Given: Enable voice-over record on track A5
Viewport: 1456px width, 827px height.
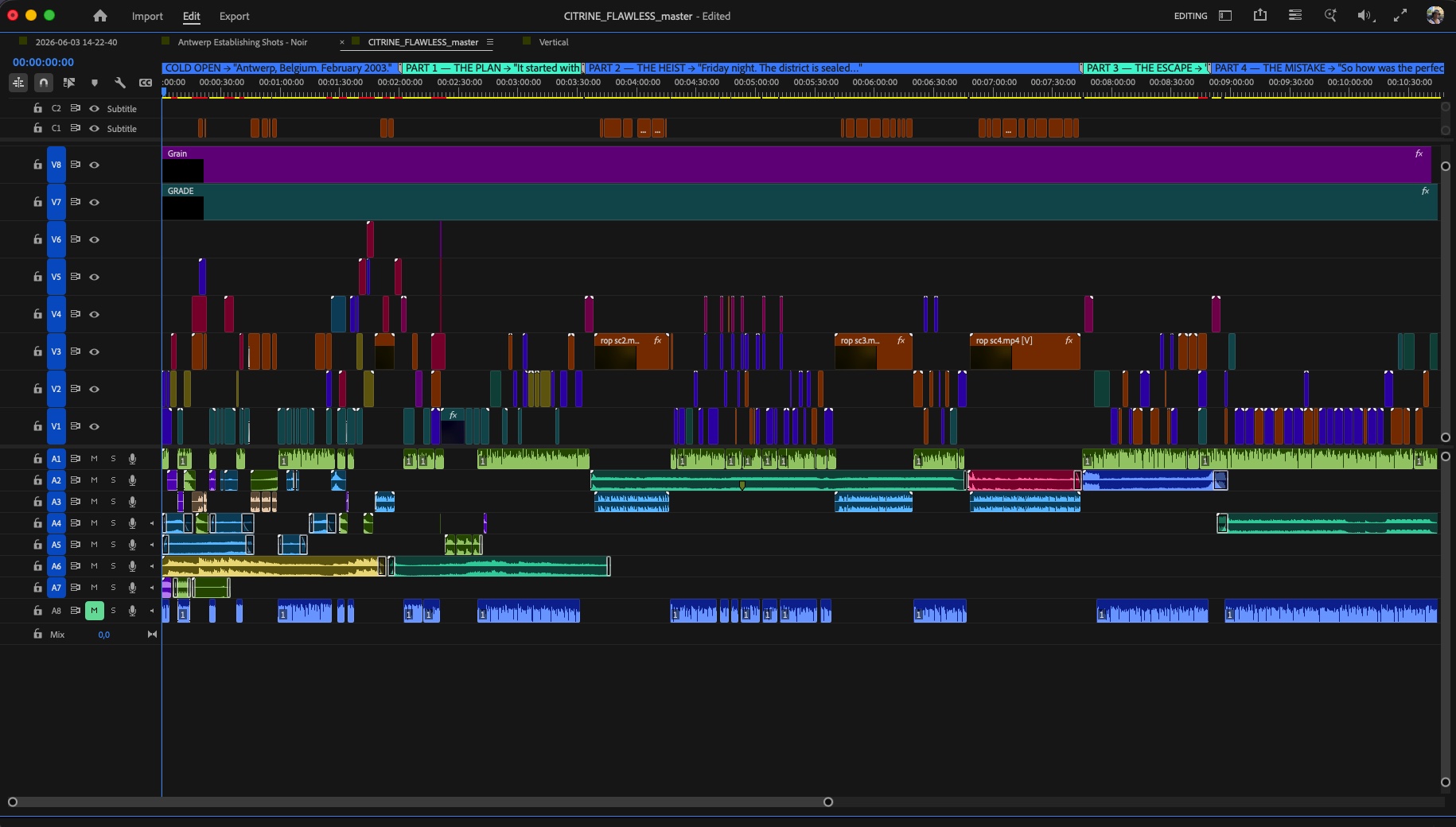Looking at the screenshot, I should pos(133,545).
